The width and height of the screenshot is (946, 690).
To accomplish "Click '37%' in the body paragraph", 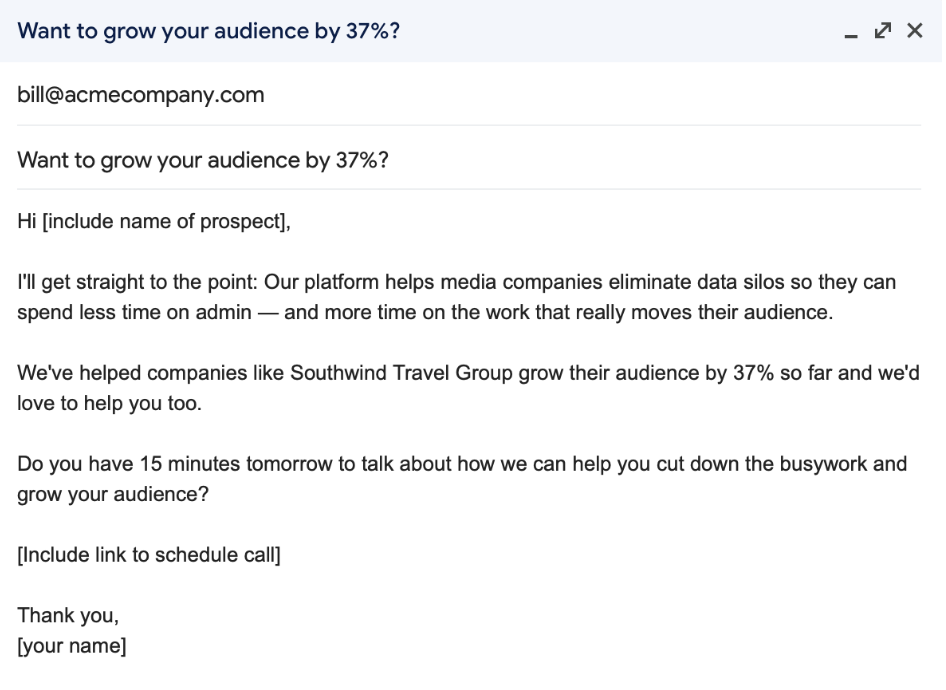I will (x=754, y=373).
